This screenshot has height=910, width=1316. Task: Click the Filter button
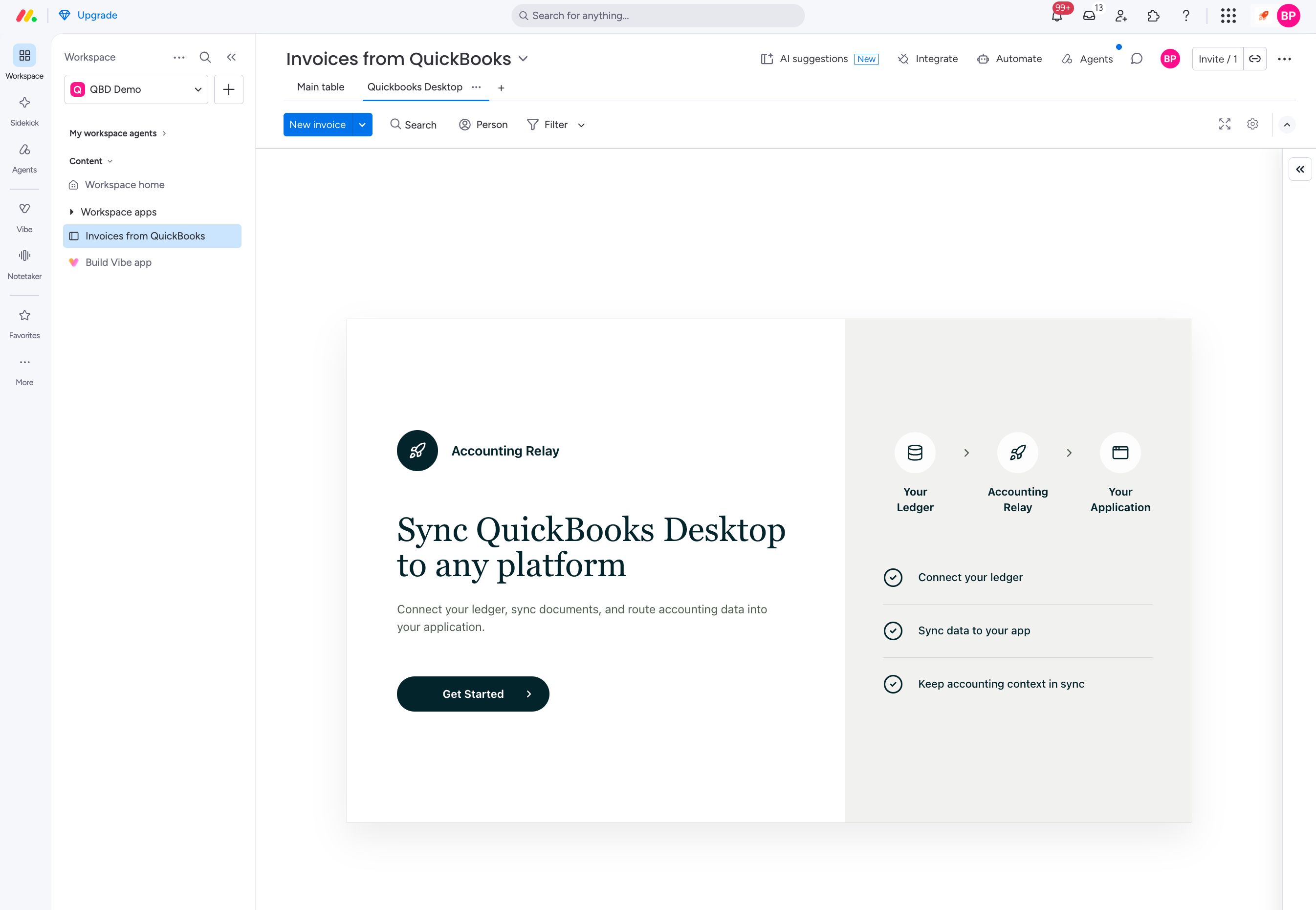click(548, 125)
